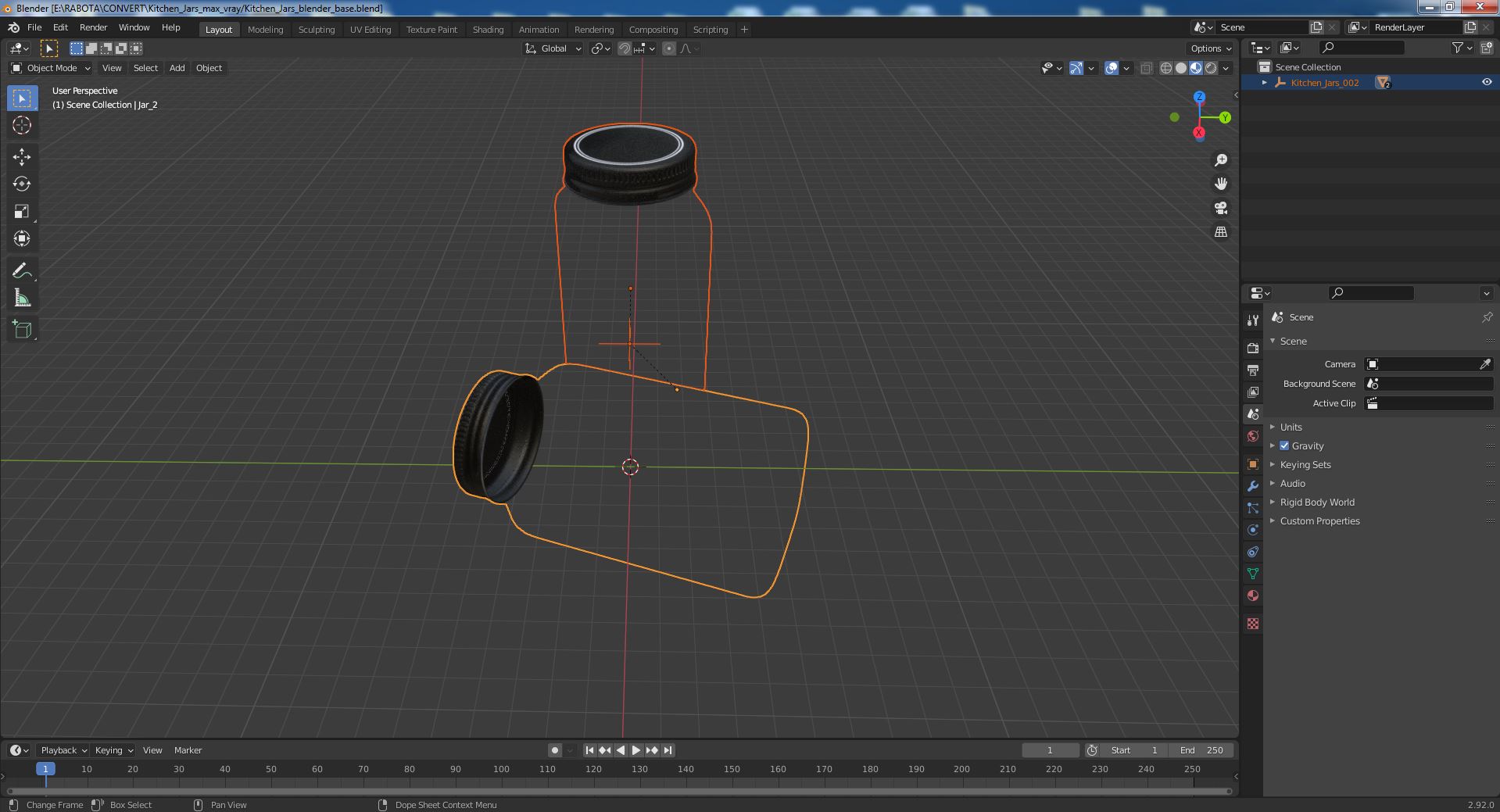
Task: Expand the Rigid Body World panel
Action: 1317,502
